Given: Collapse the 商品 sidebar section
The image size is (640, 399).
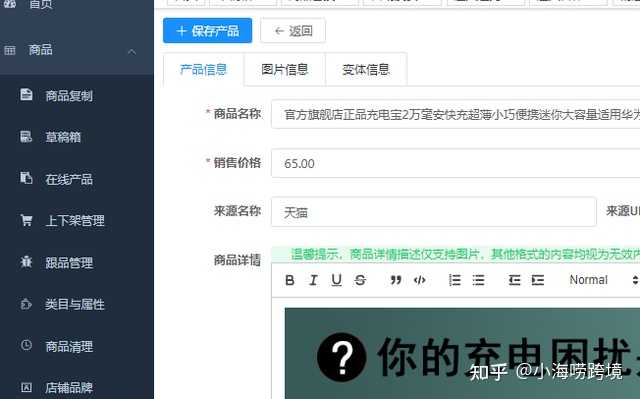Looking at the screenshot, I should [131, 51].
